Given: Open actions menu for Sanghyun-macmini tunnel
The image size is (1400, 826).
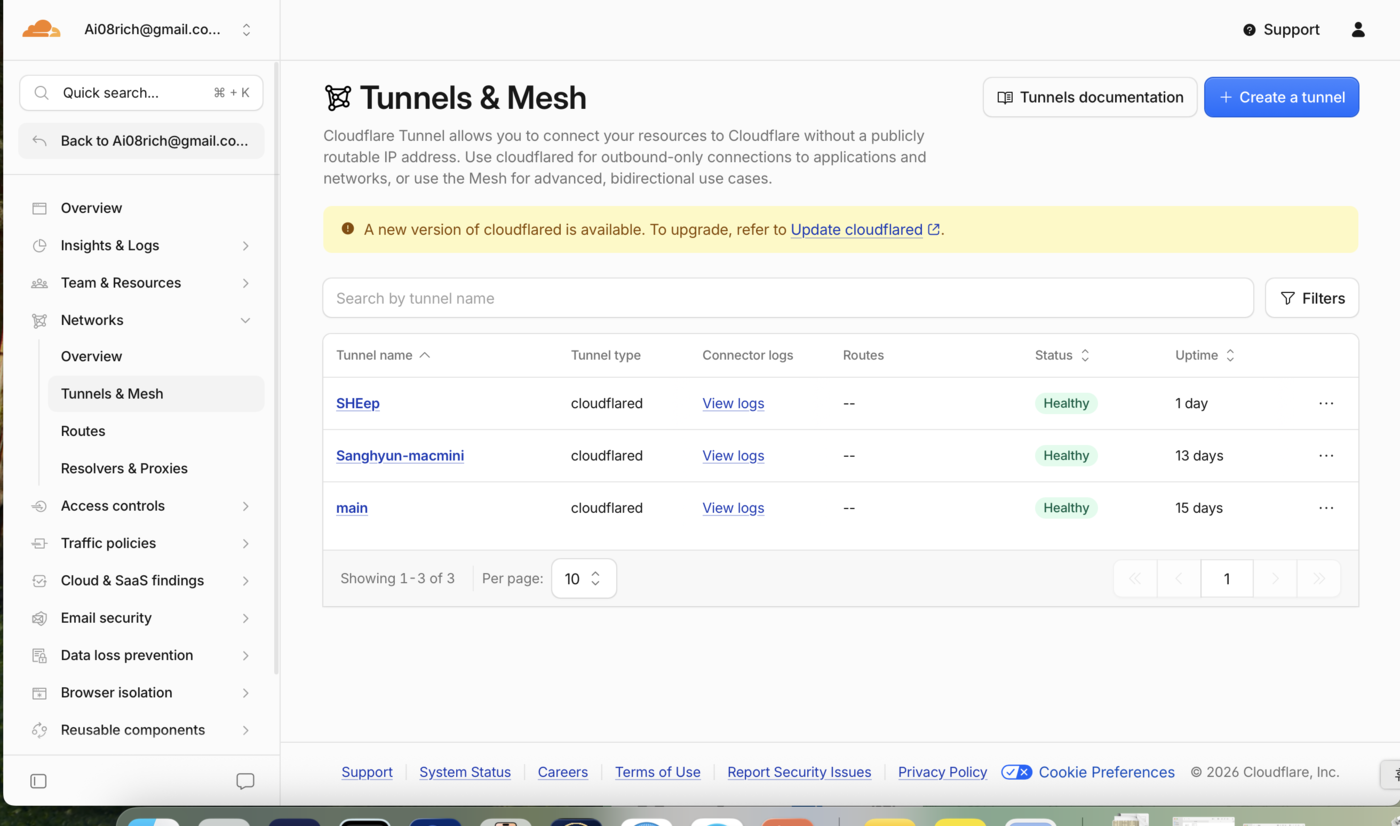Looking at the screenshot, I should 1326,455.
